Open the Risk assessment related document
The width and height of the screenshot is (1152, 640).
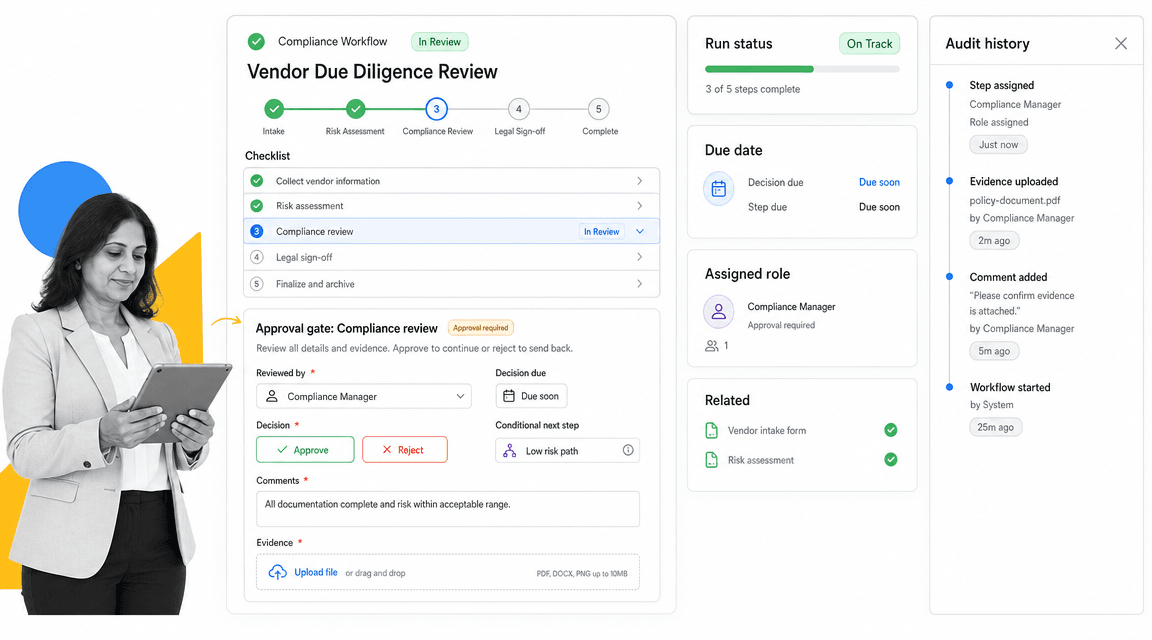pos(761,460)
